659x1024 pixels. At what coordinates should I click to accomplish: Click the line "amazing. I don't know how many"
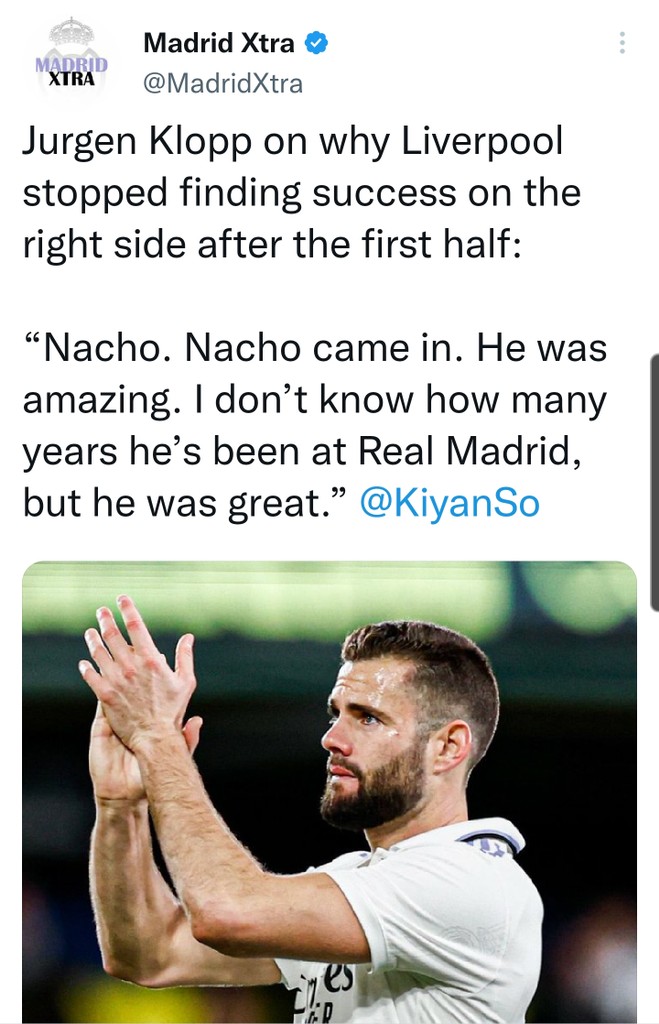[314, 398]
